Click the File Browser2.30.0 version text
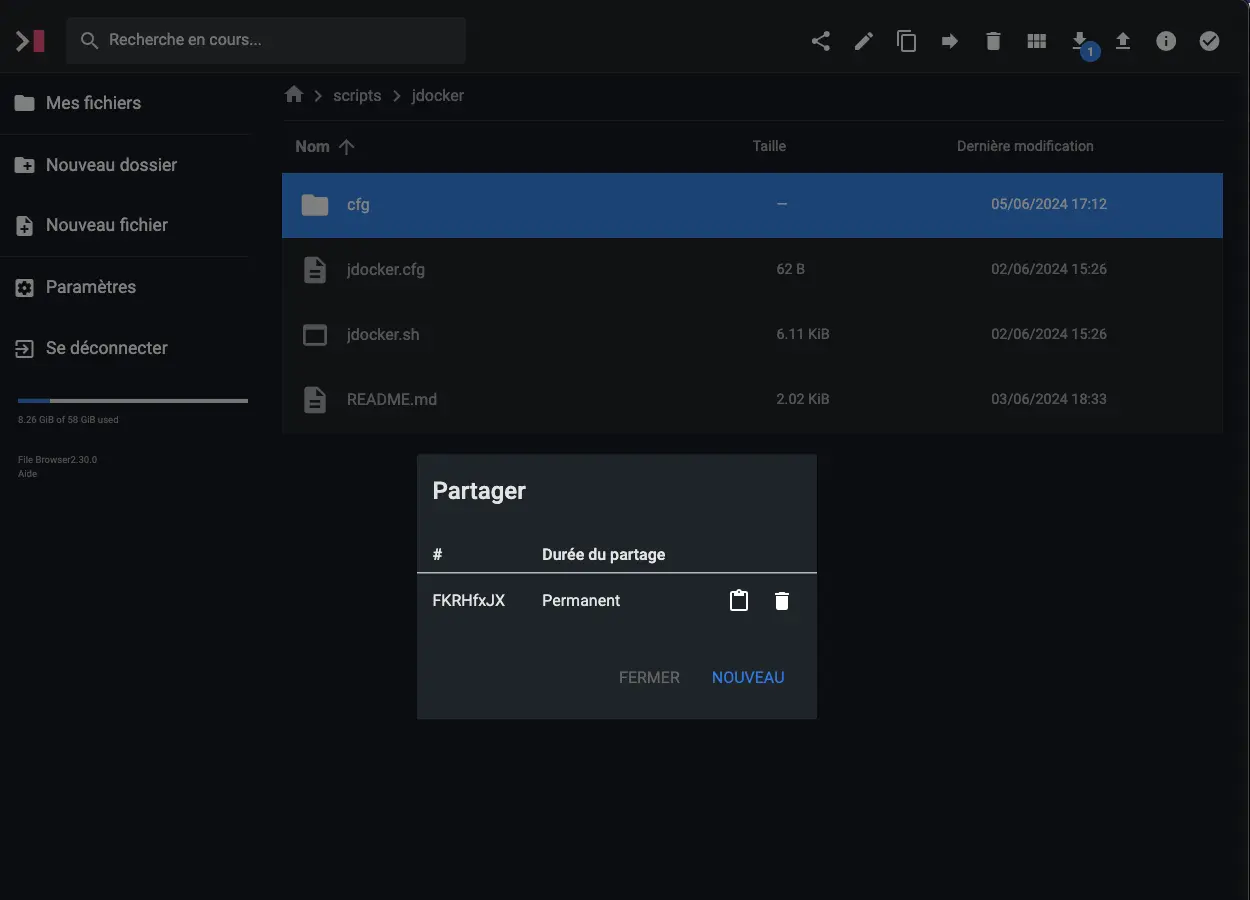The height and width of the screenshot is (900, 1250). (x=57, y=460)
